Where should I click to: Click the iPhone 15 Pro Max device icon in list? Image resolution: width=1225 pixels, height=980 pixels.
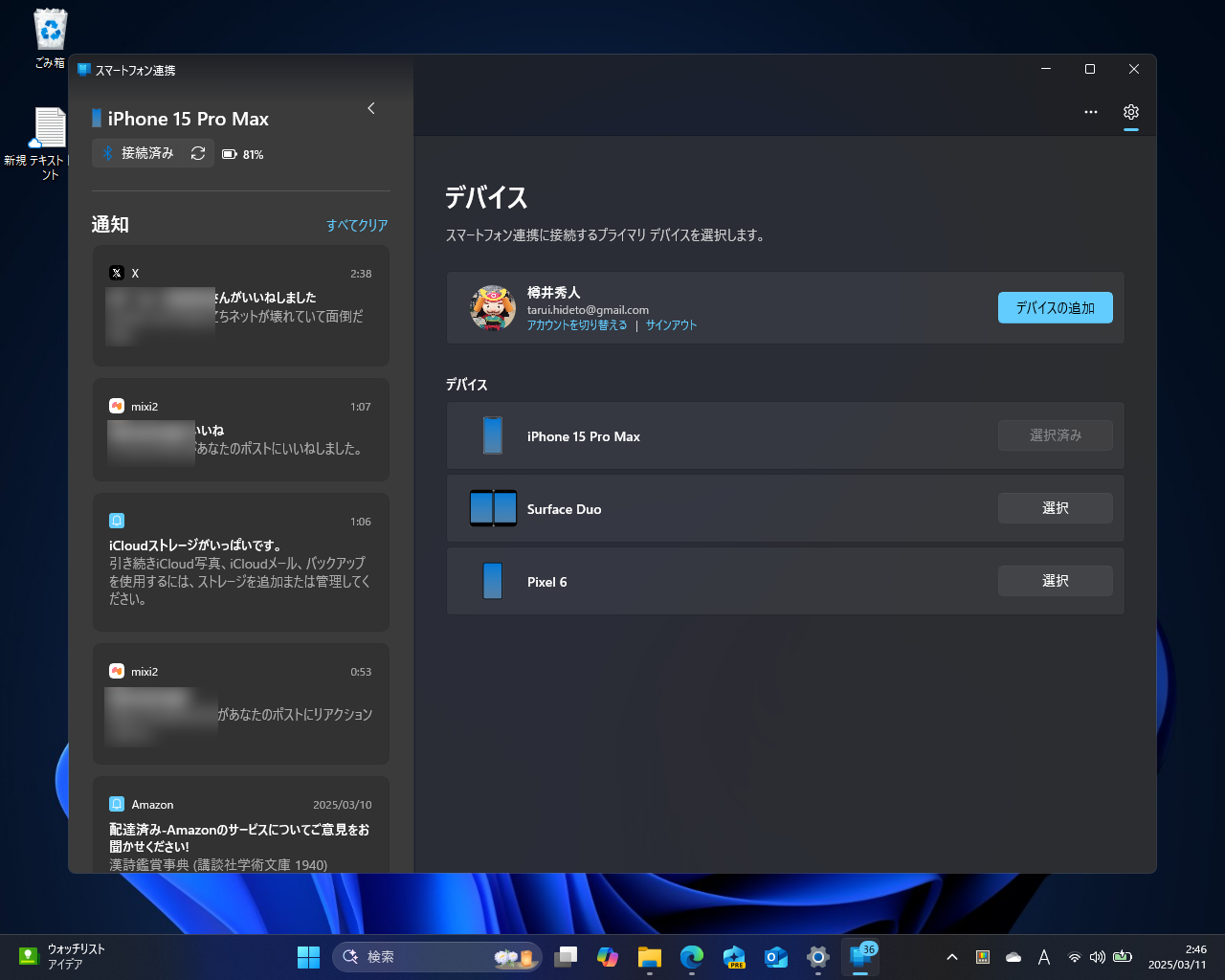[x=493, y=435]
